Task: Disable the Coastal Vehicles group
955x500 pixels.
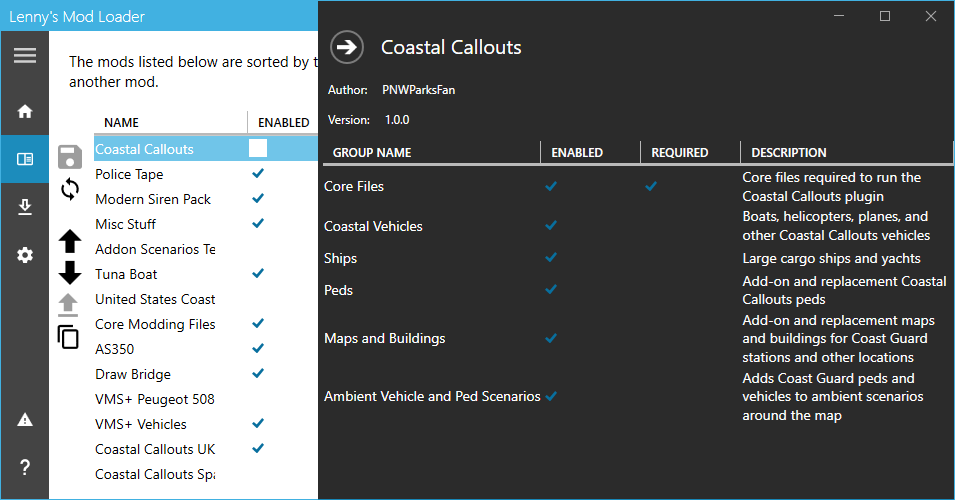Action: [551, 226]
